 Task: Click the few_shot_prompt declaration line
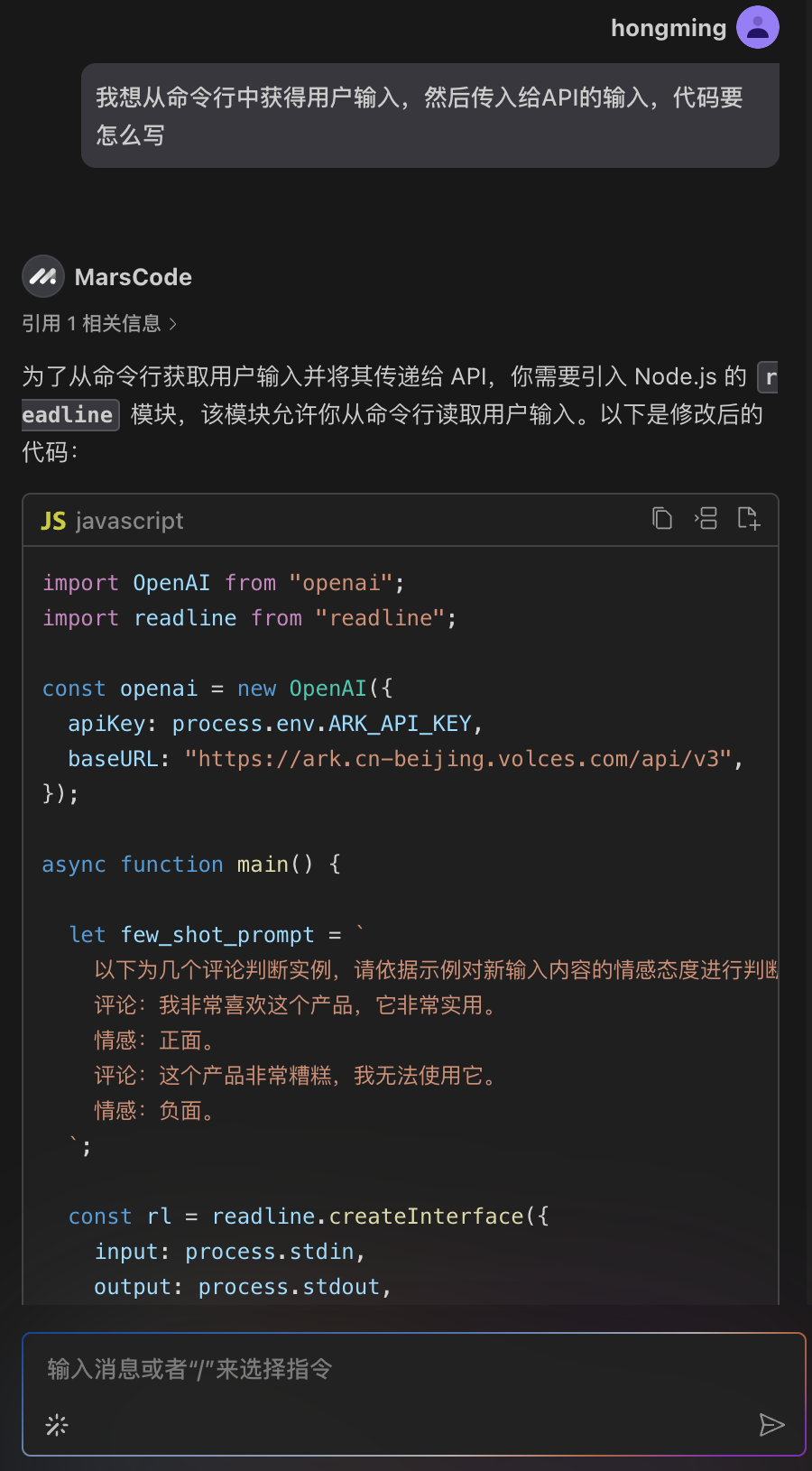click(x=217, y=934)
